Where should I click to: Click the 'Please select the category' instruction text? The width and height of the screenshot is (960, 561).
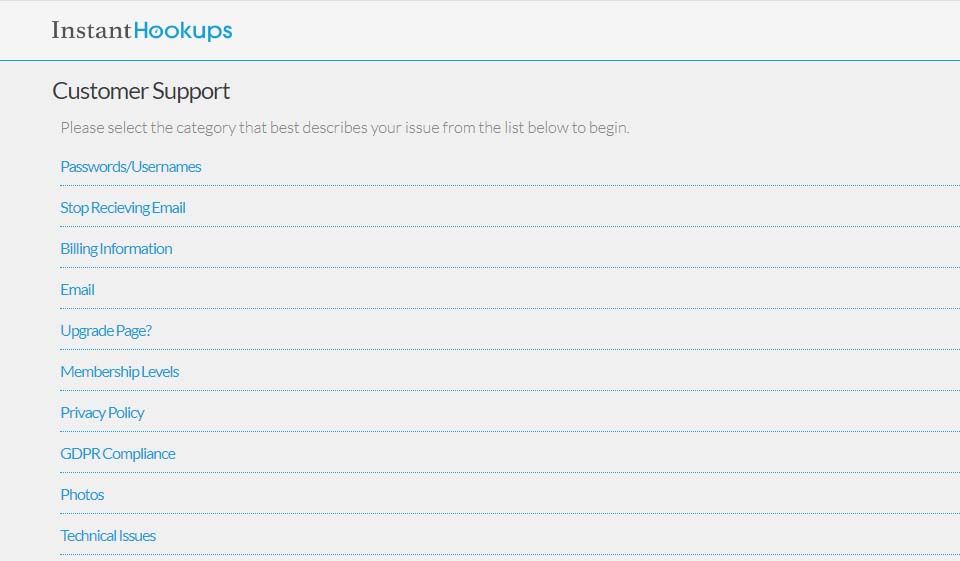tap(345, 128)
